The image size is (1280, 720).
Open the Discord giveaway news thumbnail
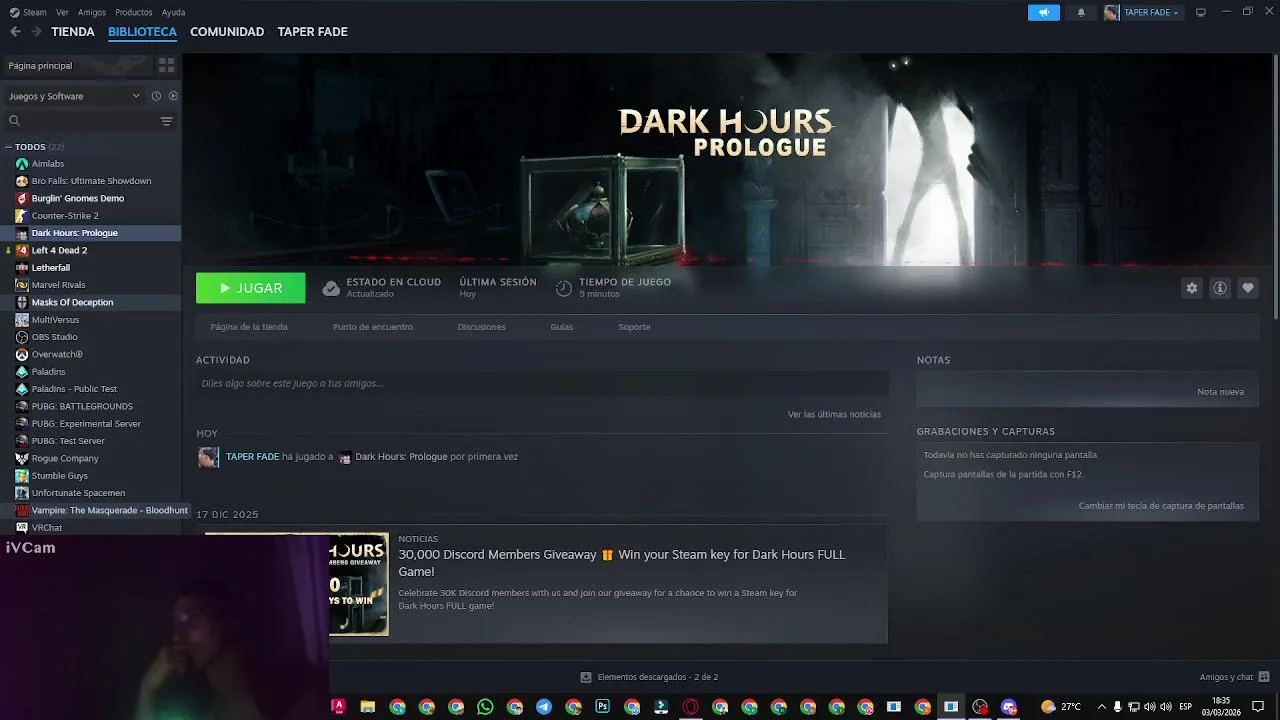click(x=359, y=584)
